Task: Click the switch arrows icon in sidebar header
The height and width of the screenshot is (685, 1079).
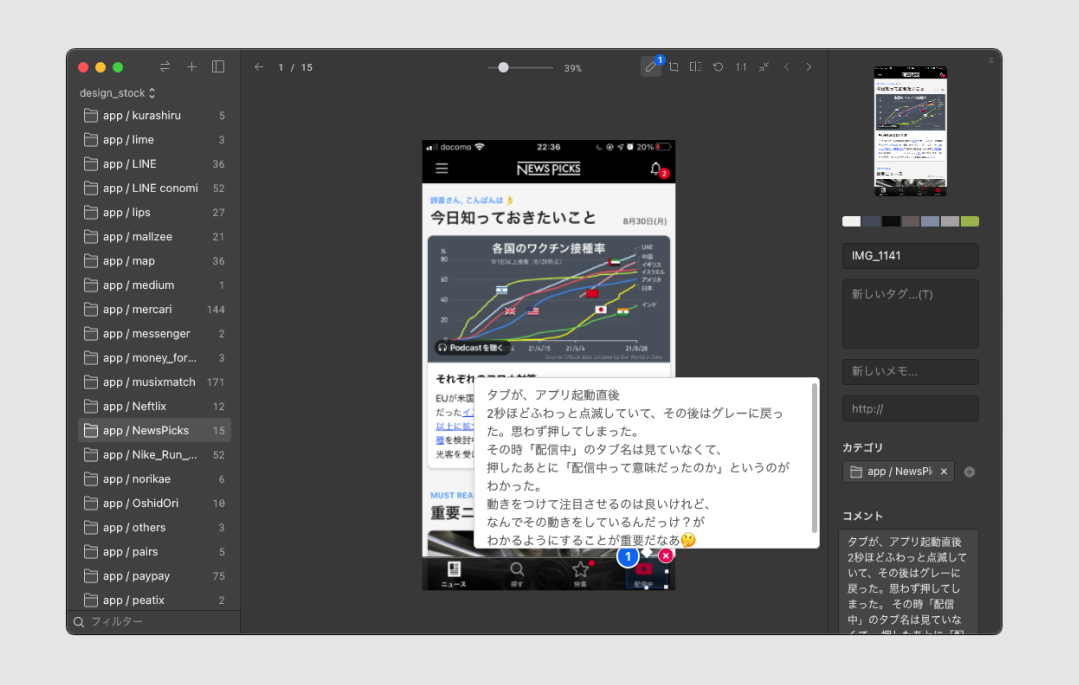Action: [165, 67]
